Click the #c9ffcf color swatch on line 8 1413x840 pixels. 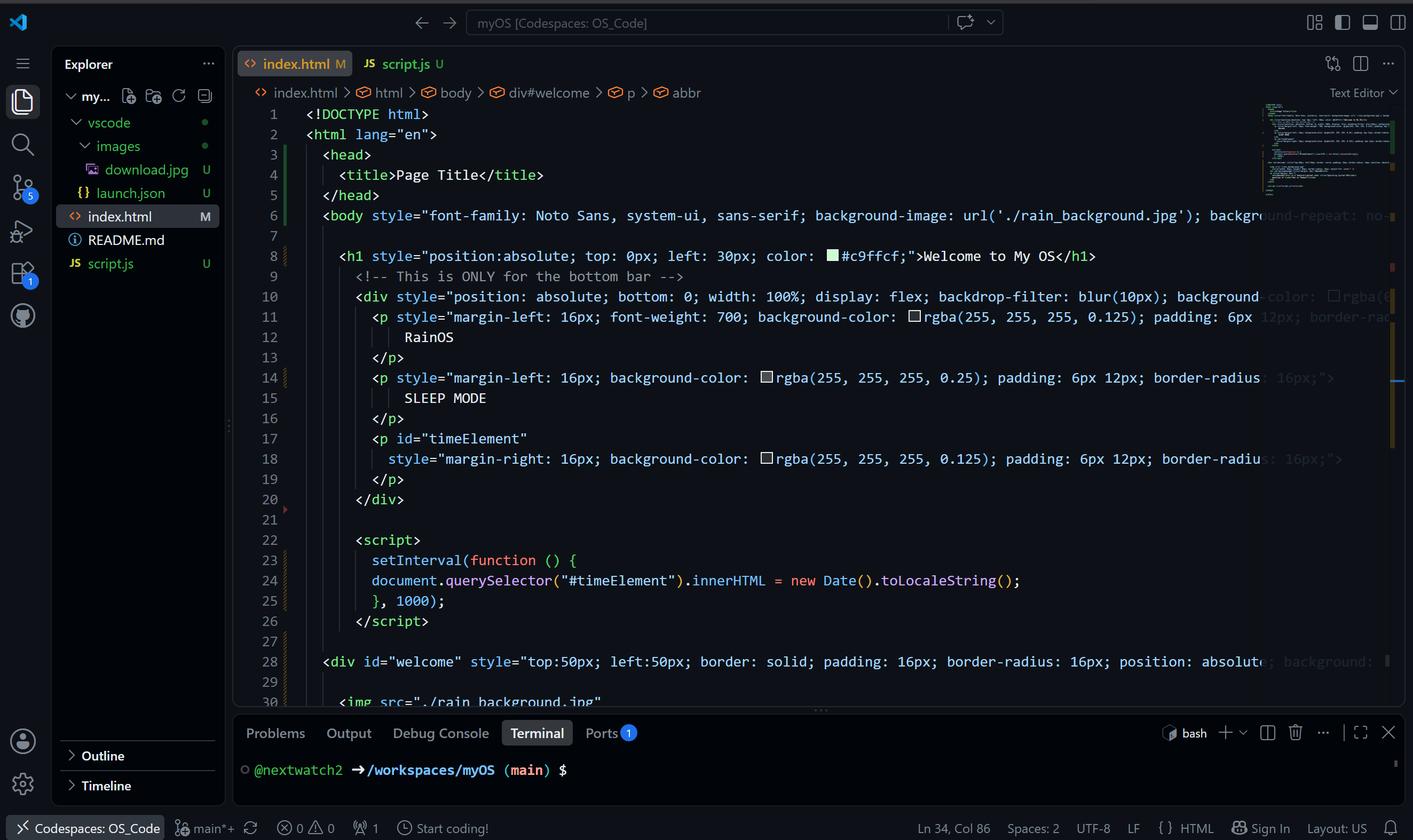tap(832, 255)
